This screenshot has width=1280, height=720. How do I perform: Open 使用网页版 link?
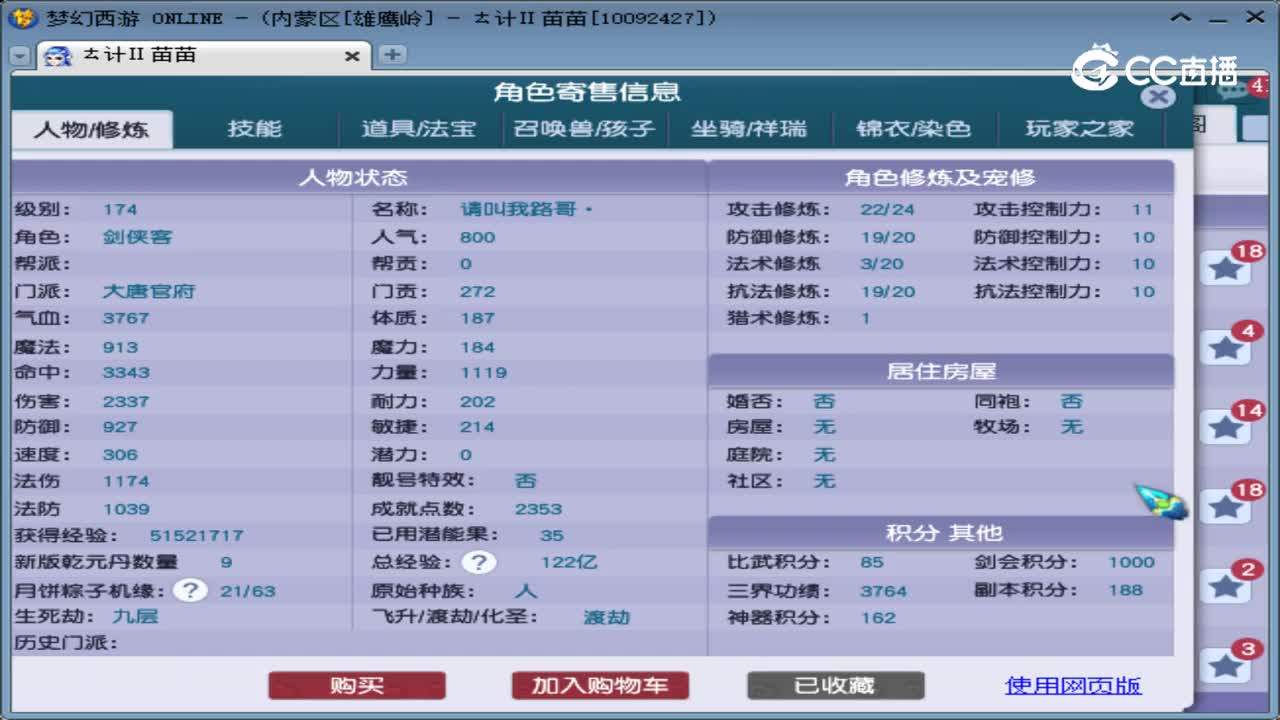click(x=1073, y=687)
